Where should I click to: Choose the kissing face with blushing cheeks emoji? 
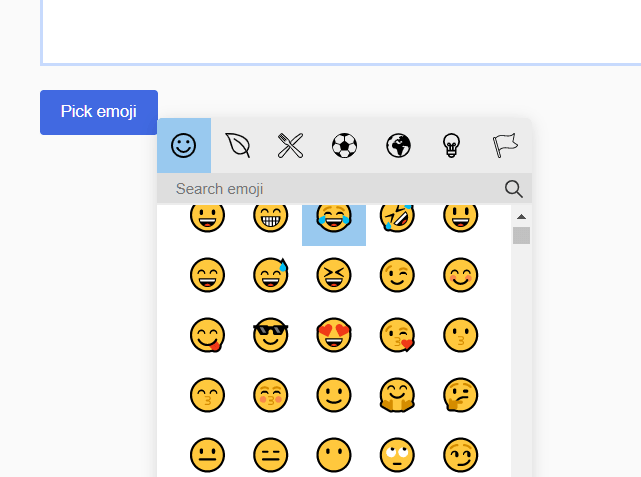point(271,395)
